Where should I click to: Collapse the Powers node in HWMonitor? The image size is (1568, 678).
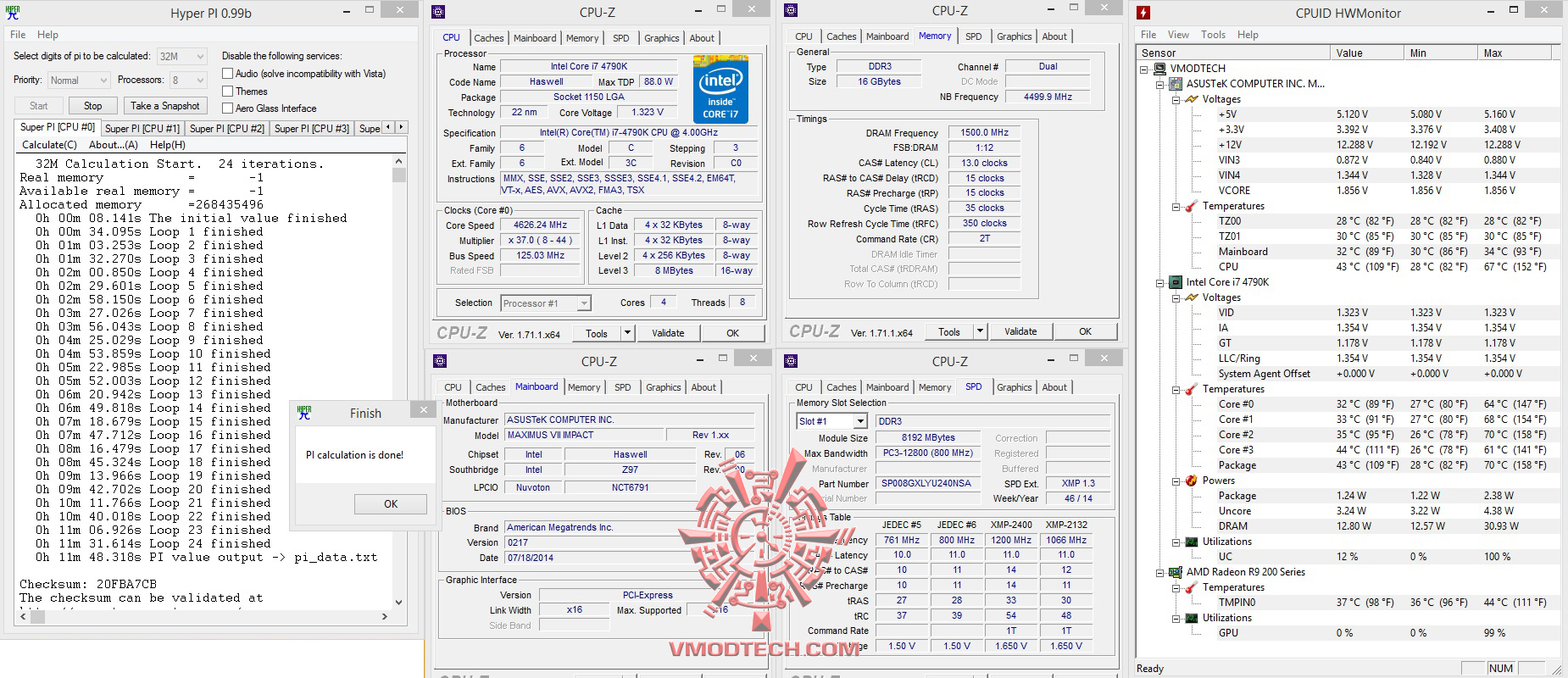click(1176, 481)
